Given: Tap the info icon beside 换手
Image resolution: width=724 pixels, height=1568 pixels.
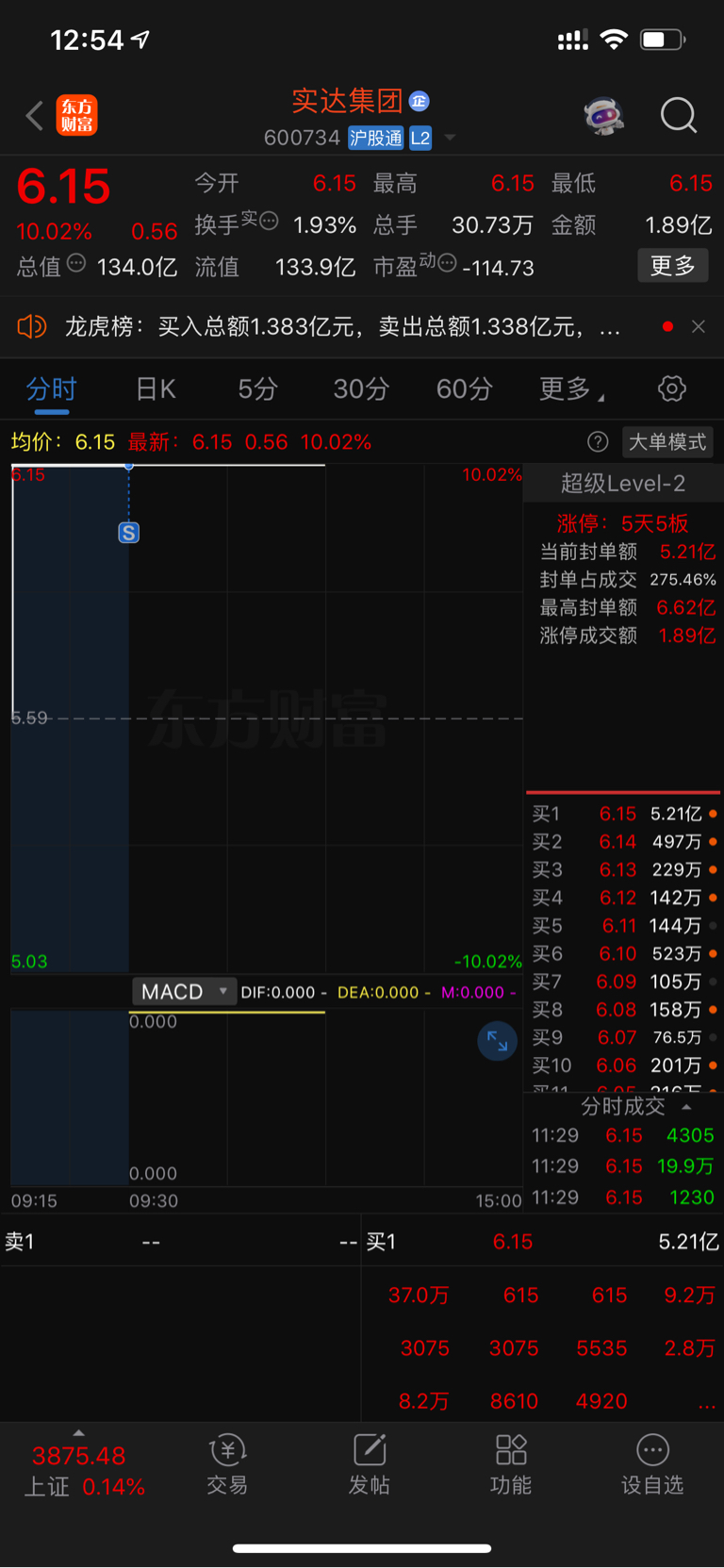Looking at the screenshot, I should click(x=269, y=222).
